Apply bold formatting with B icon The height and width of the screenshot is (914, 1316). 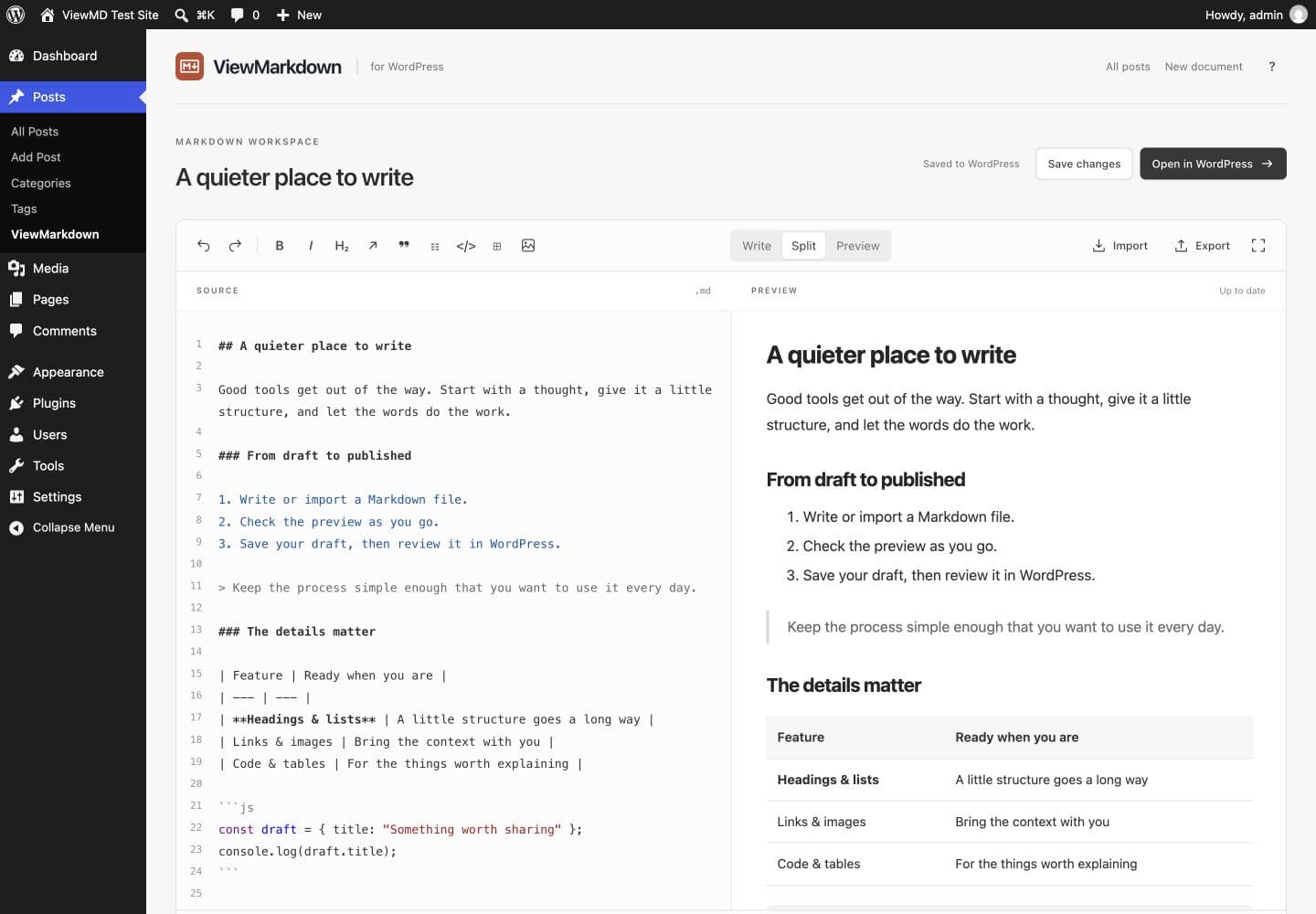[280, 246]
